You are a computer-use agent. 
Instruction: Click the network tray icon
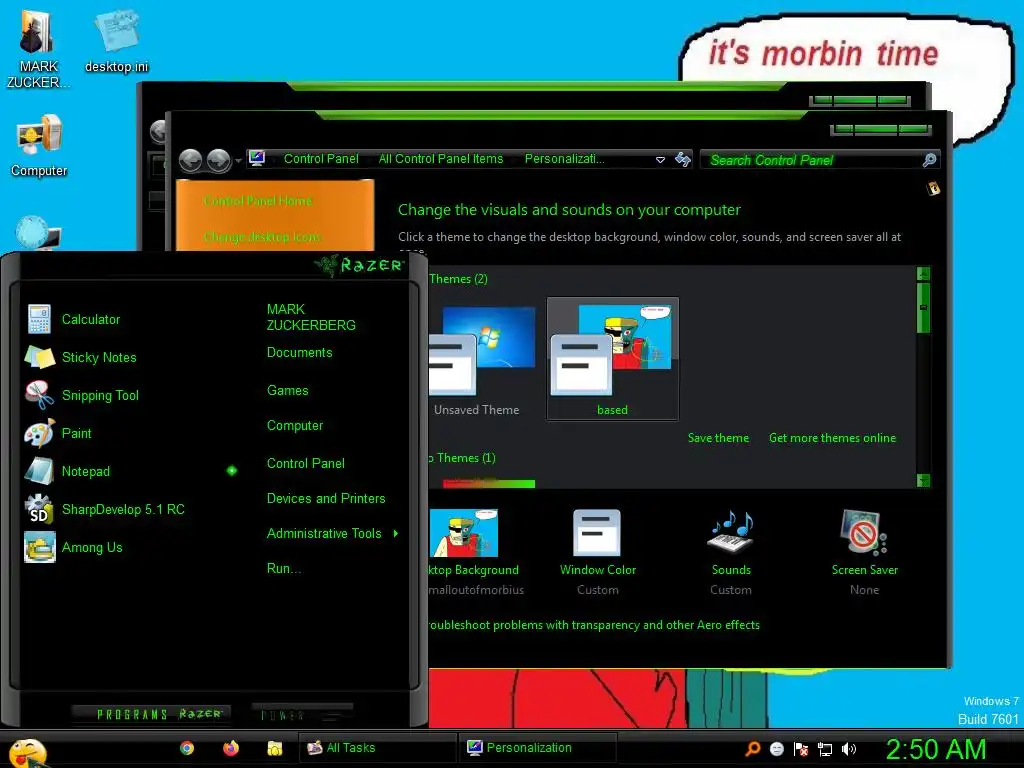825,749
